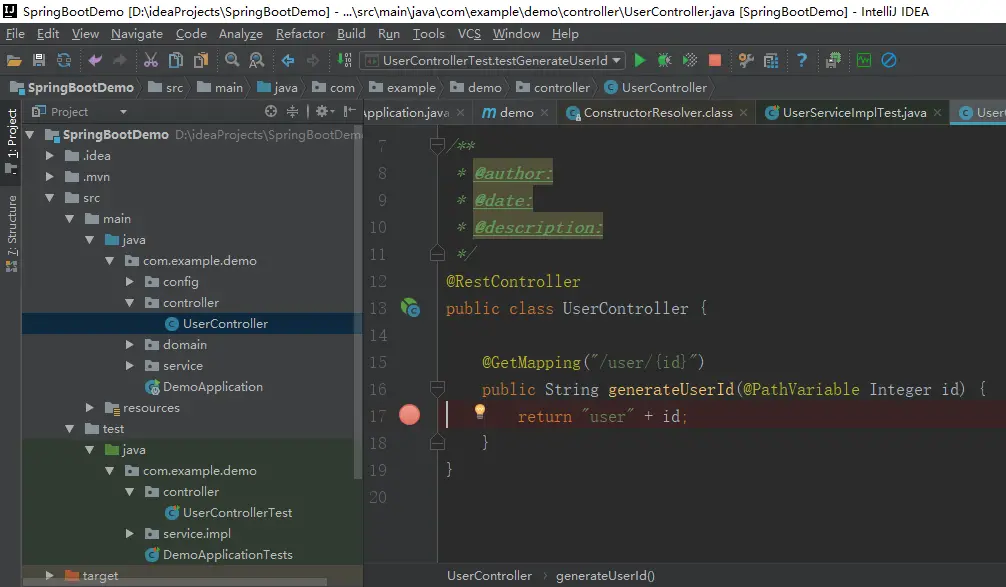Open the Build menu
This screenshot has width=1006, height=587.
click(351, 34)
